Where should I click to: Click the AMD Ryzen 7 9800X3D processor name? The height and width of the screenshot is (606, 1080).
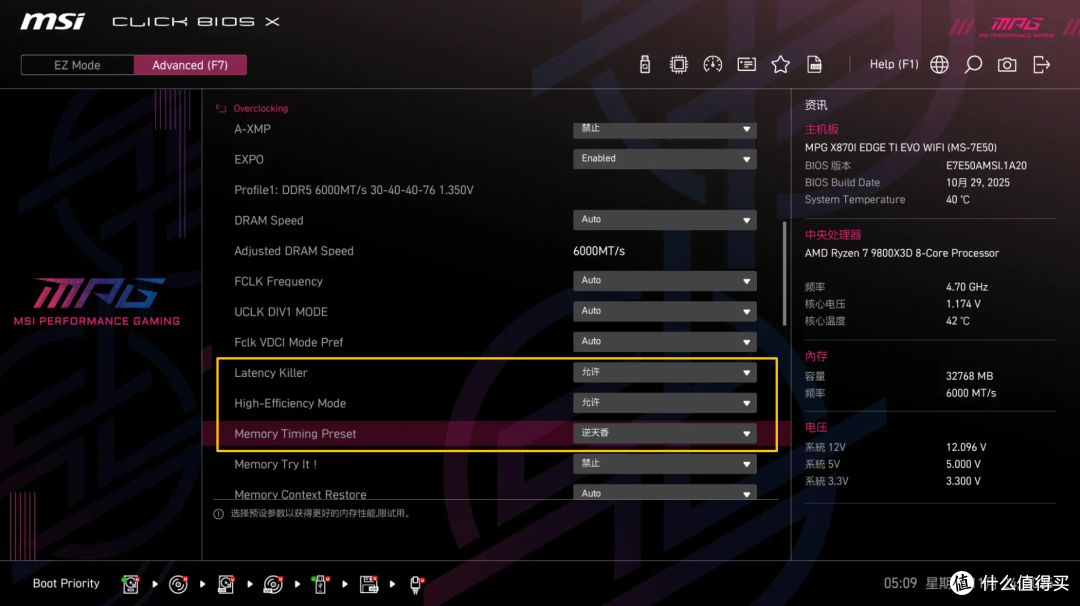902,253
